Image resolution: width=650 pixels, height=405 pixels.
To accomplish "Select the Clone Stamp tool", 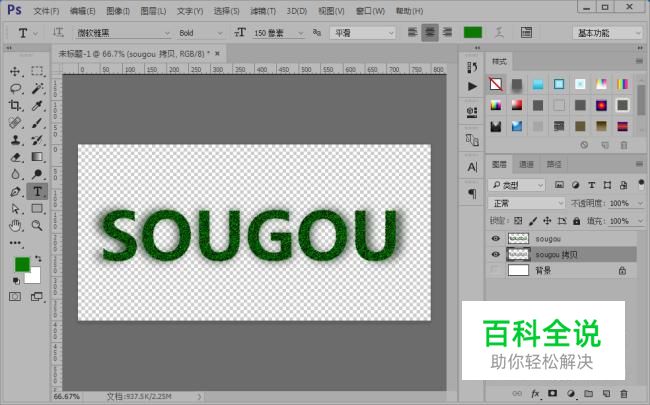I will (15, 140).
